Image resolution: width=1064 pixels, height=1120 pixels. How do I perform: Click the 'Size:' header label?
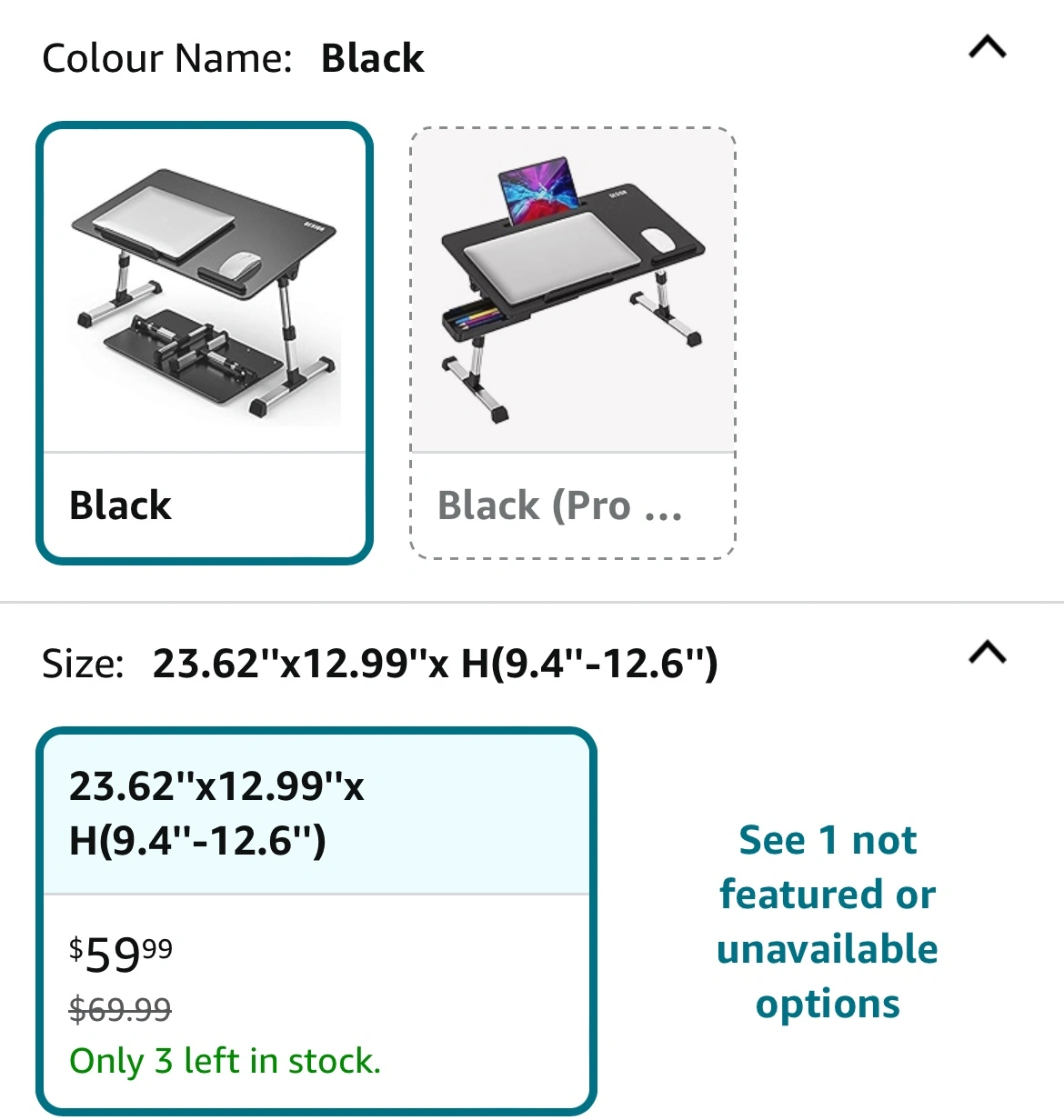[x=83, y=664]
